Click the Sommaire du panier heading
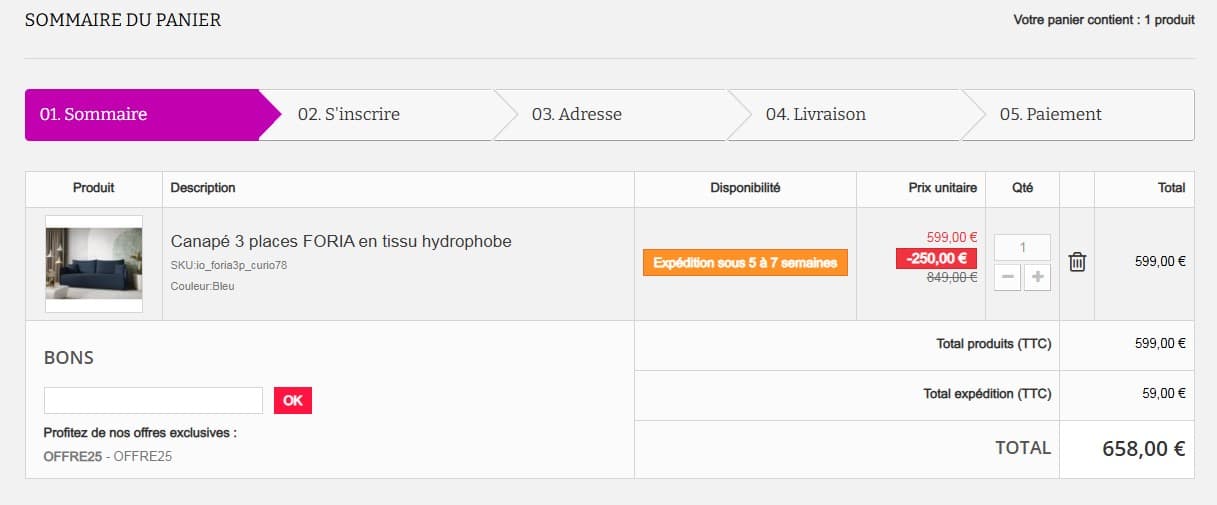 (x=123, y=20)
